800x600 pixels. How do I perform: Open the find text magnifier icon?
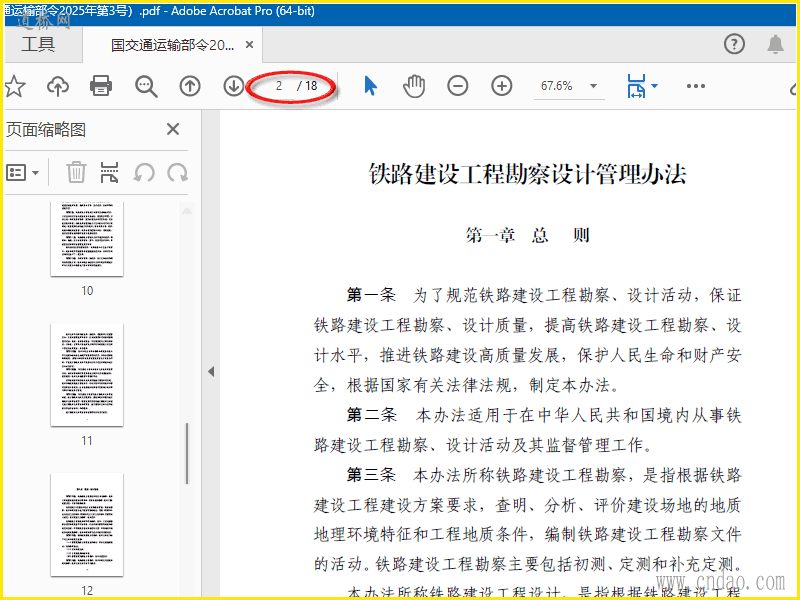[x=146, y=86]
